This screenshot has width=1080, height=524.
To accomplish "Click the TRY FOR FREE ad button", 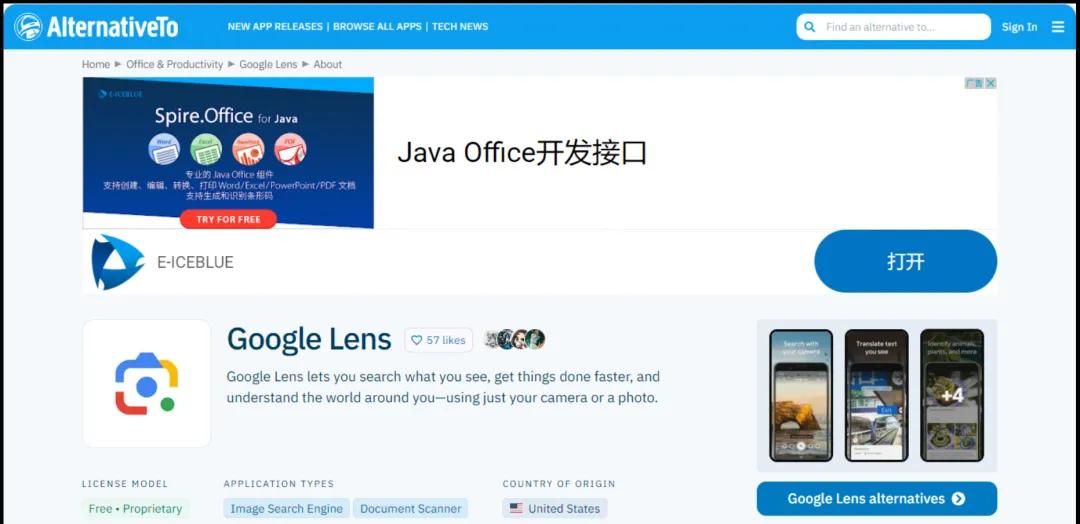I will 228,219.
